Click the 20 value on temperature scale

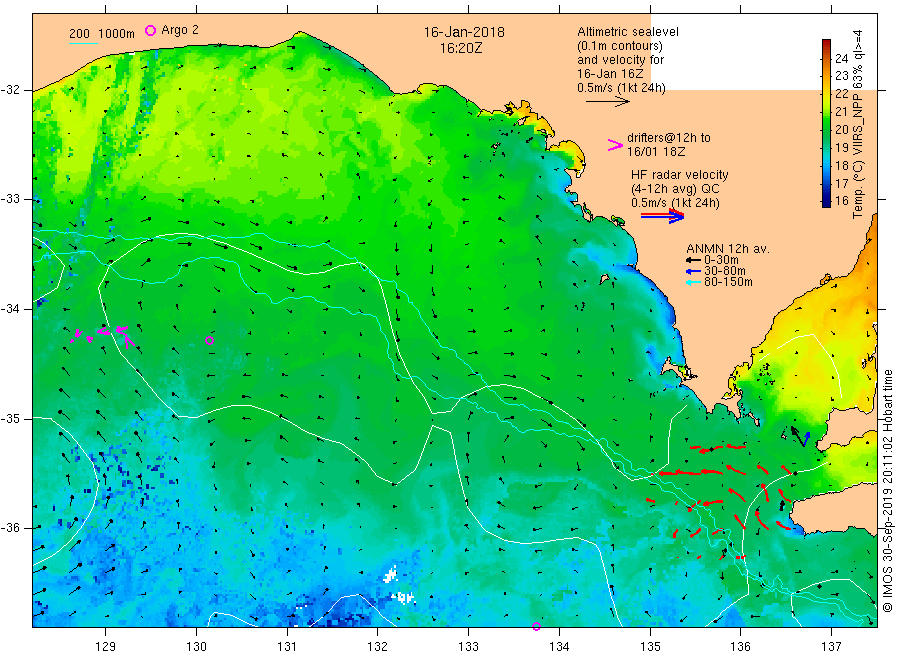[841, 129]
